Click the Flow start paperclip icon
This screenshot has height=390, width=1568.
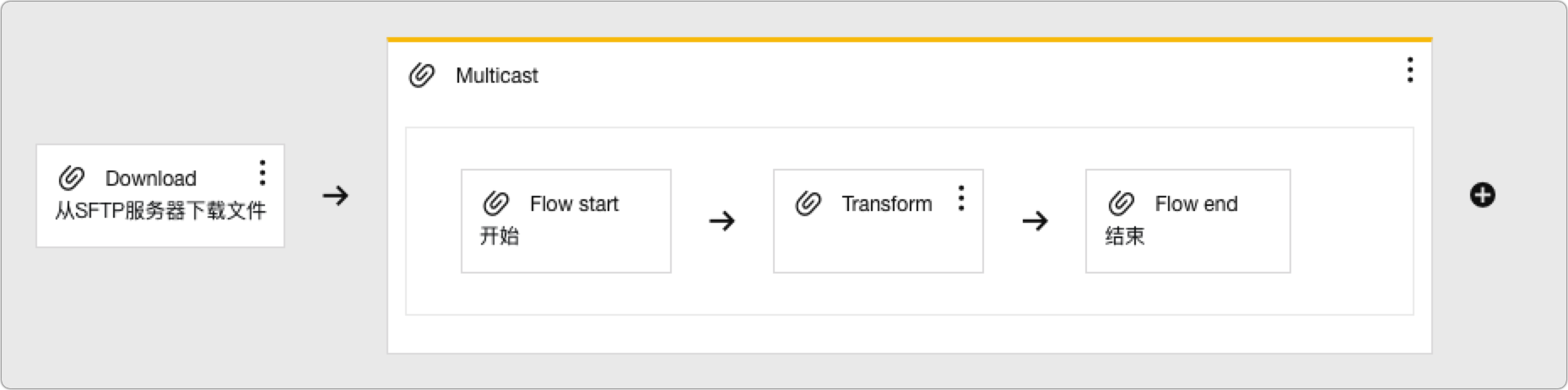tap(496, 203)
